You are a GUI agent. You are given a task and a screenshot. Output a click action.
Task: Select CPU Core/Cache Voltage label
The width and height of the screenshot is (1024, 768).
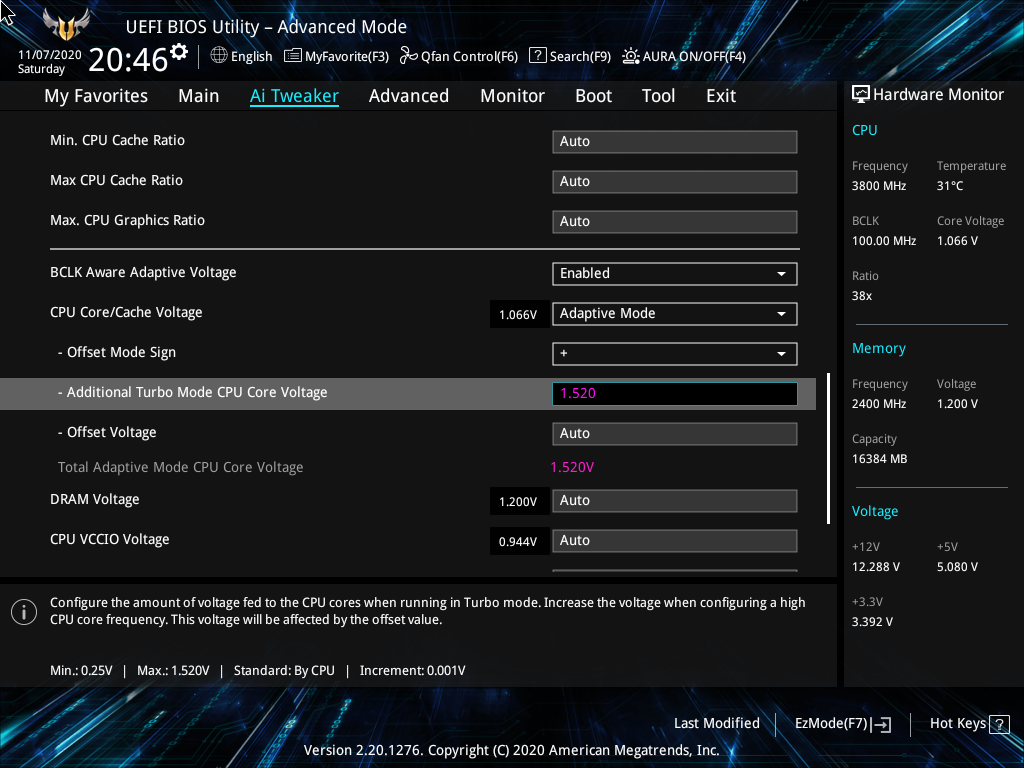click(x=126, y=312)
